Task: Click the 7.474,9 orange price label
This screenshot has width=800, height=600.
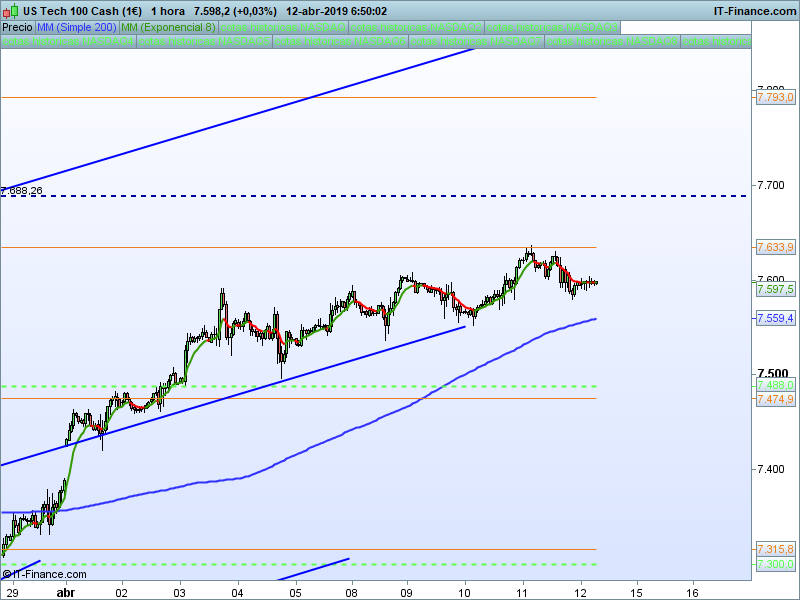Action: (x=775, y=398)
